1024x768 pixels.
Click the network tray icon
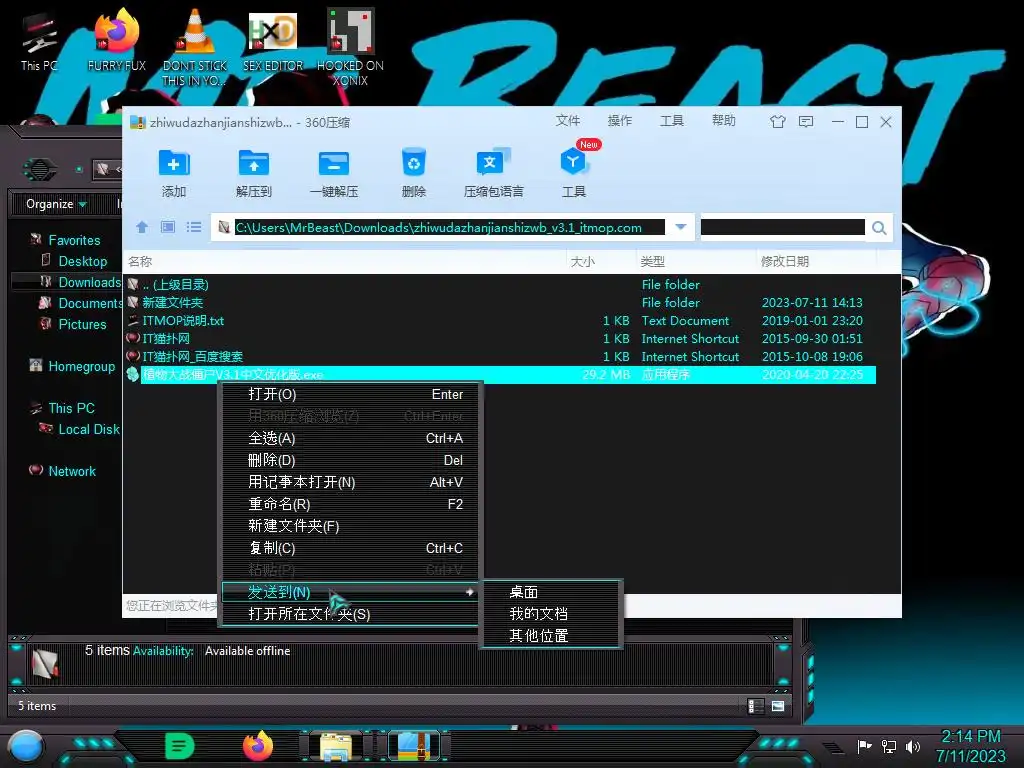tap(889, 746)
